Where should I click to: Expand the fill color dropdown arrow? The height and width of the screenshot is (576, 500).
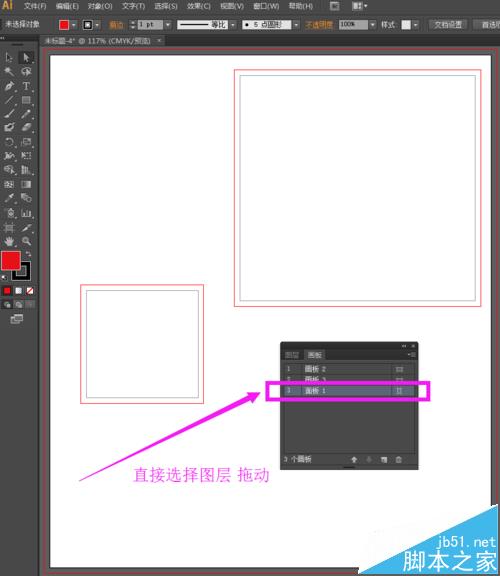(x=74, y=25)
